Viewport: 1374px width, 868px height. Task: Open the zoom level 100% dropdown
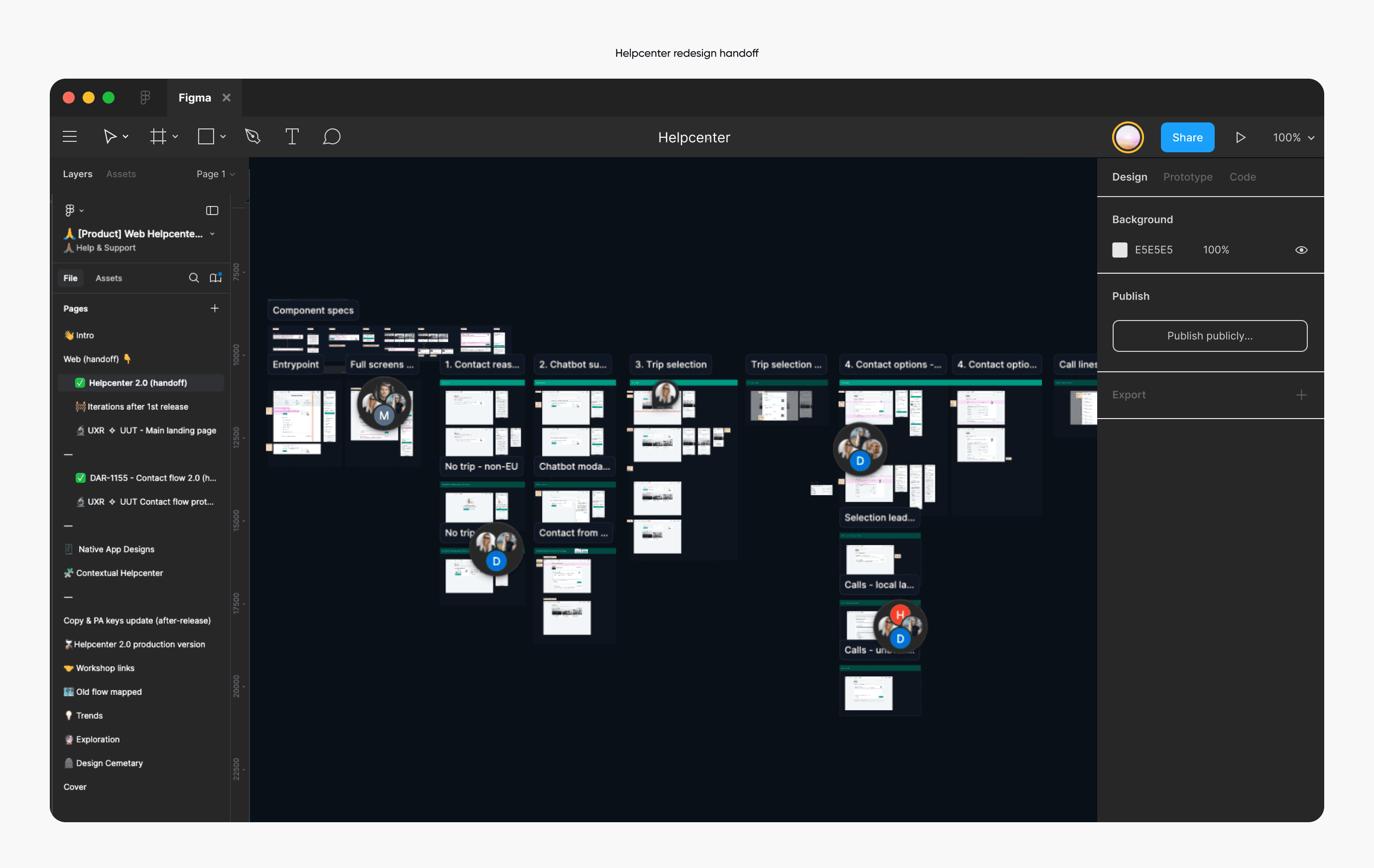pos(1293,137)
